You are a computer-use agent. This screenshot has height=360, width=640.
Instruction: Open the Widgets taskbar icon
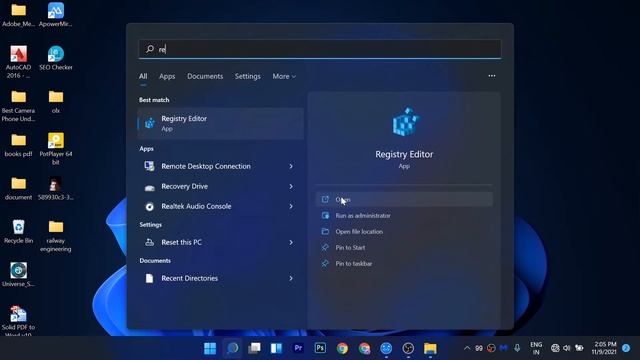click(x=276, y=348)
